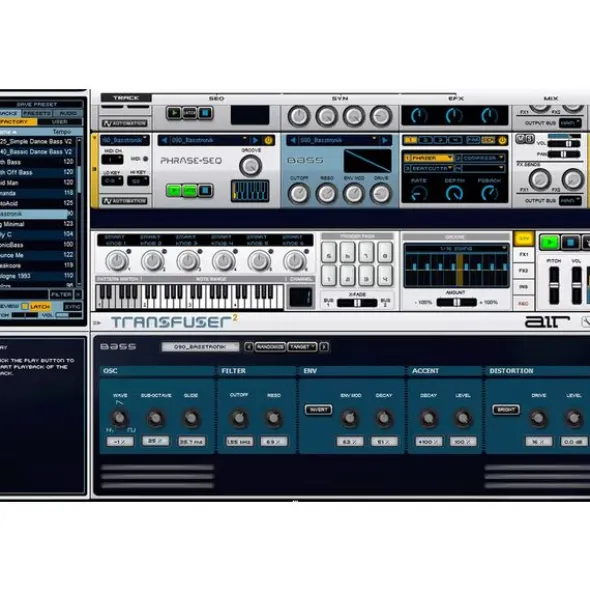Click the X-Fade slider between Bus 1 and 2

coord(357,303)
